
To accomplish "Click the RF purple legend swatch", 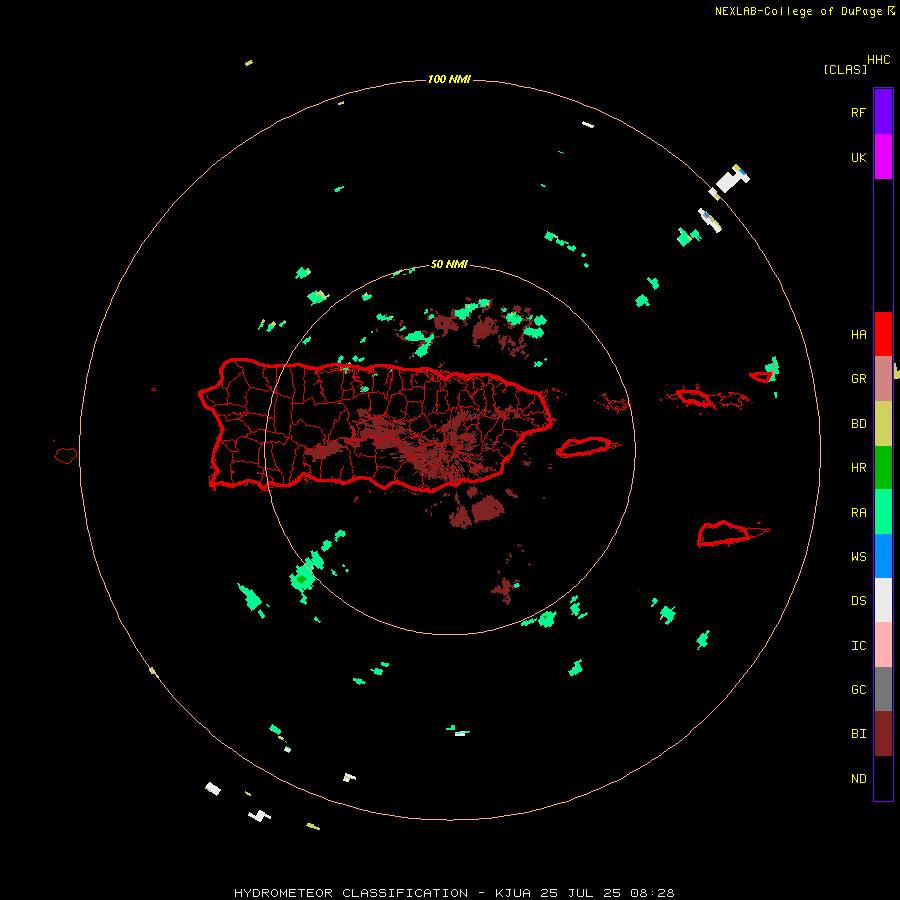I will (883, 111).
